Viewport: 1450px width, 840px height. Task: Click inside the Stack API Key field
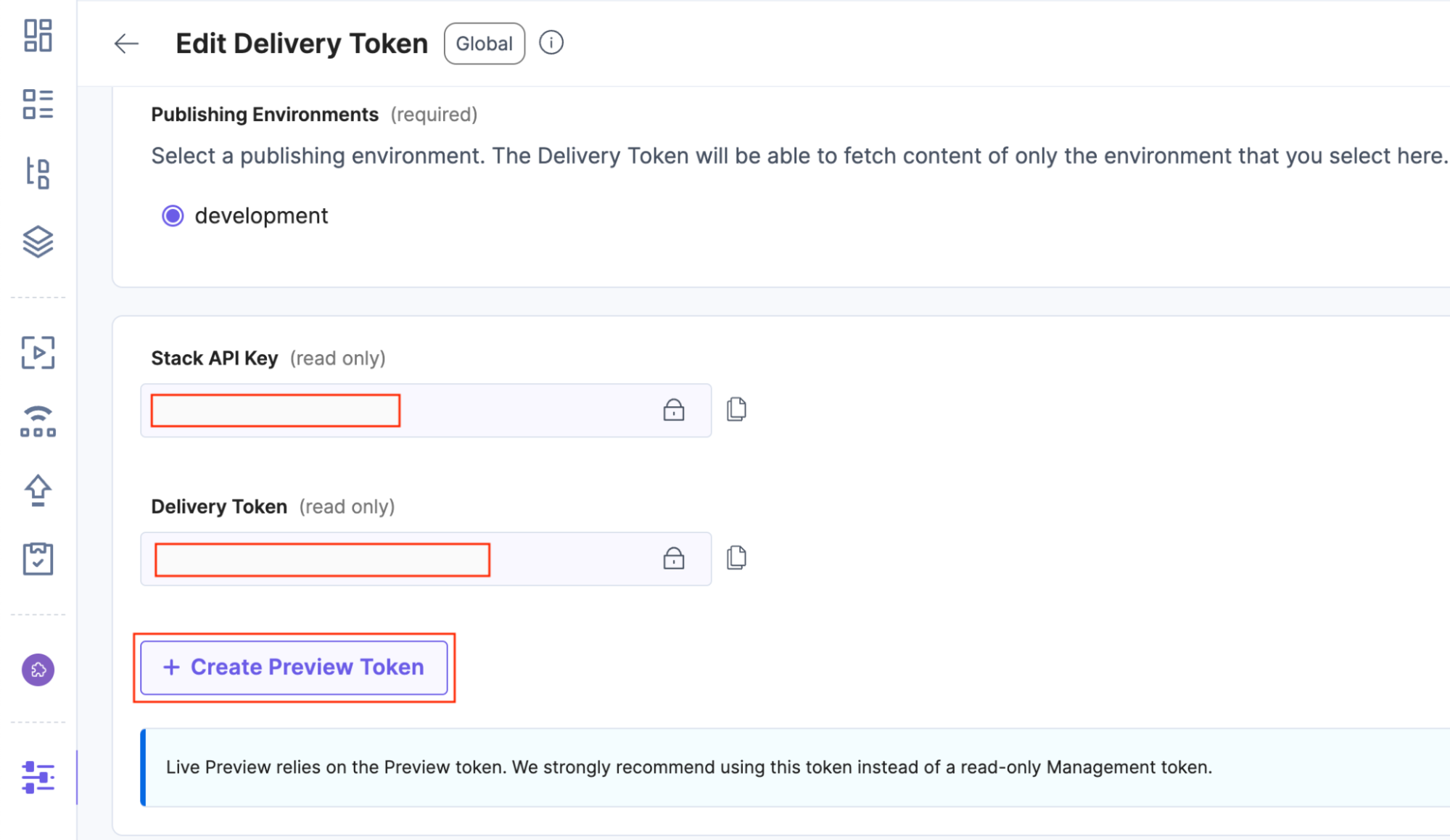(x=426, y=411)
